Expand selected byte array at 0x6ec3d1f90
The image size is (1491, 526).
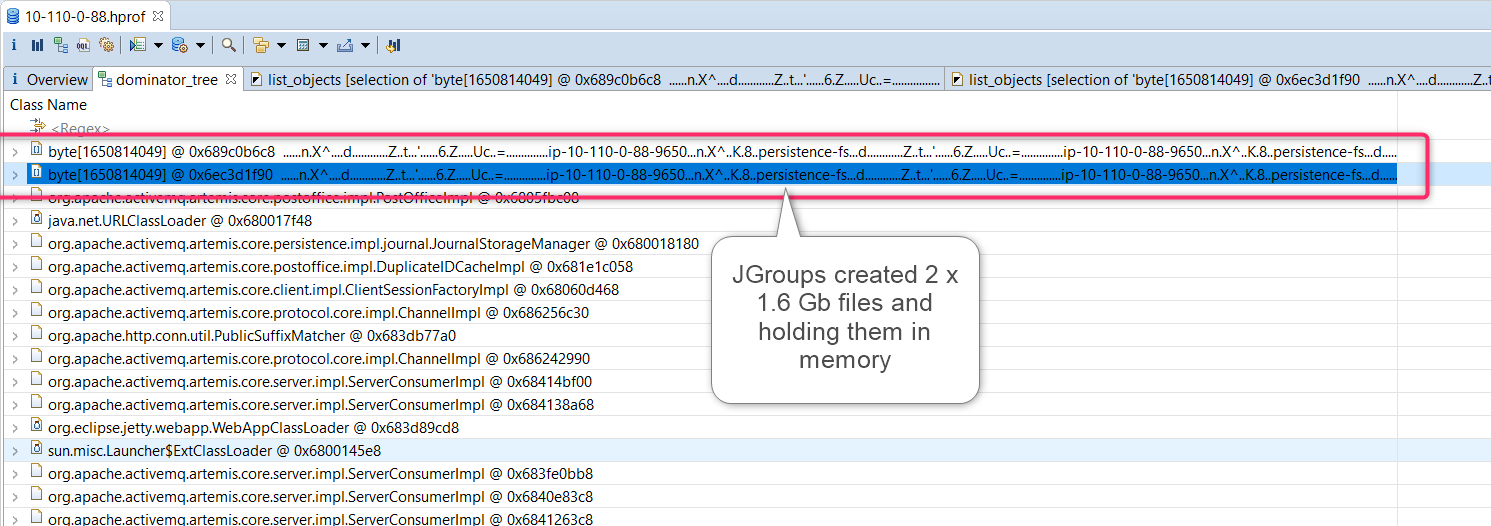tap(14, 174)
